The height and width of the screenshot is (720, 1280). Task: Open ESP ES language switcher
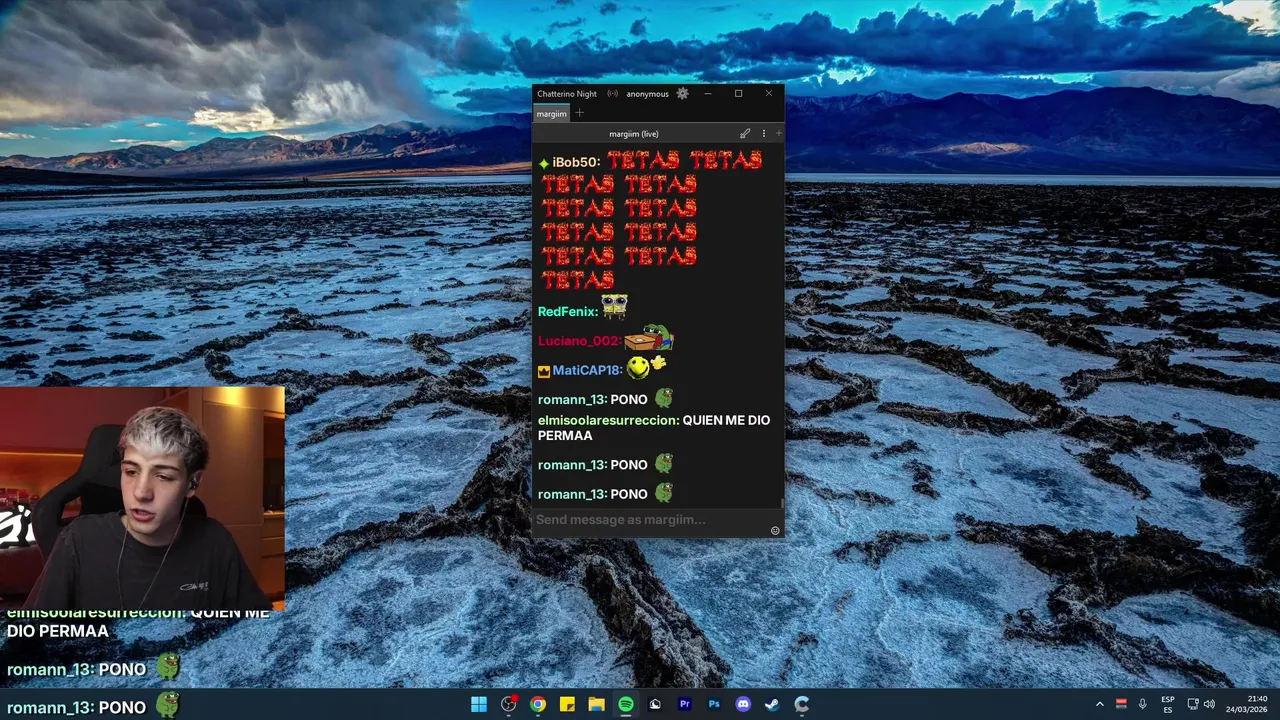(1168, 704)
